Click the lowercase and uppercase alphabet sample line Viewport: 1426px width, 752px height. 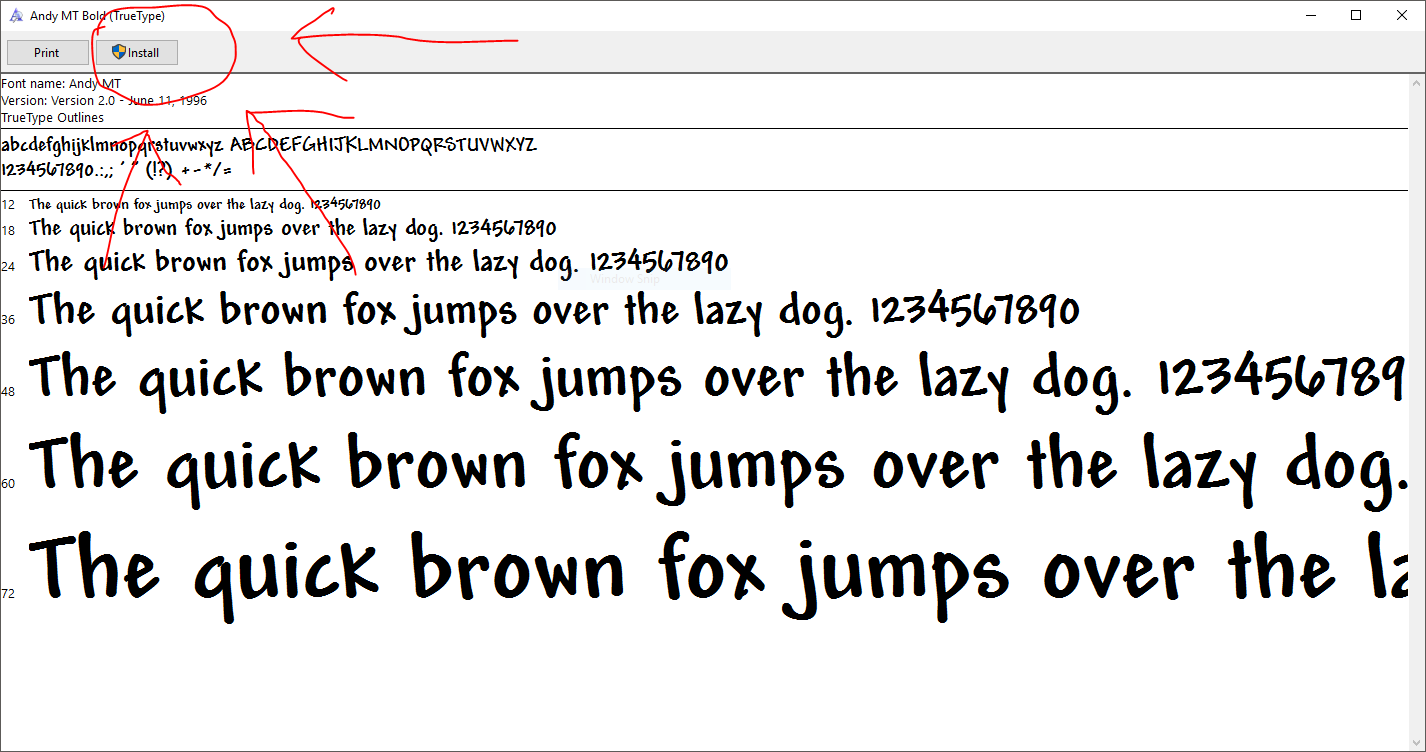269,146
